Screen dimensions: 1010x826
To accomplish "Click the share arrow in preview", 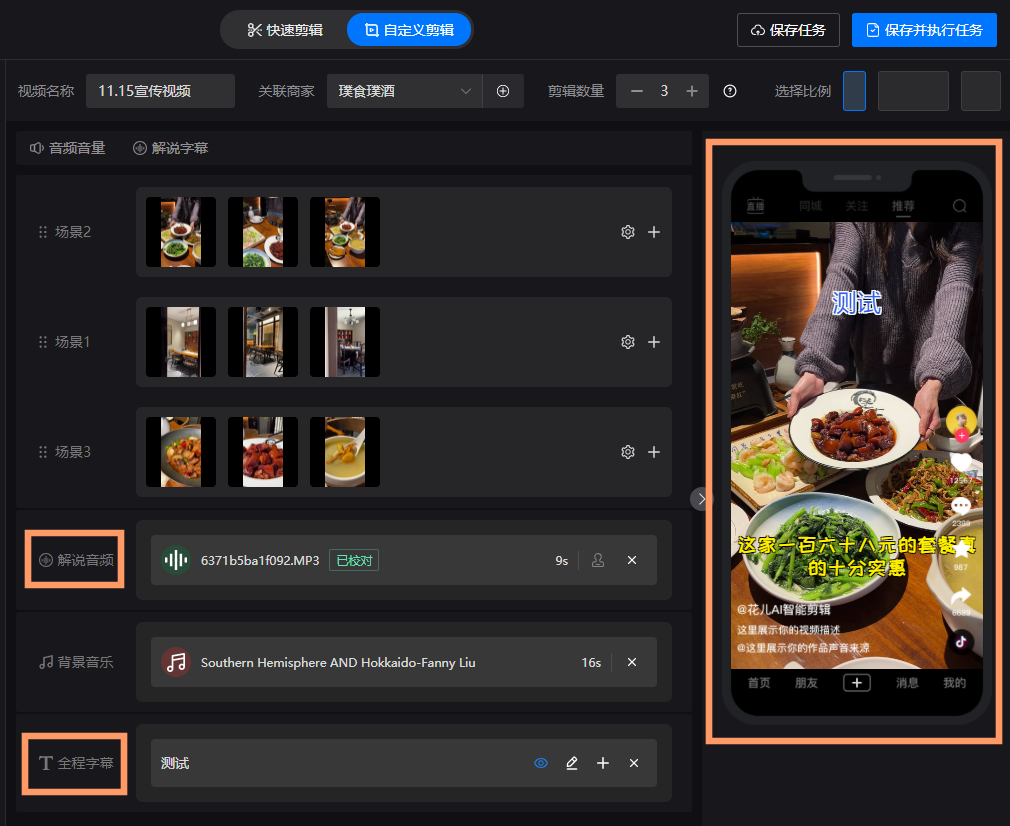I will point(961,596).
